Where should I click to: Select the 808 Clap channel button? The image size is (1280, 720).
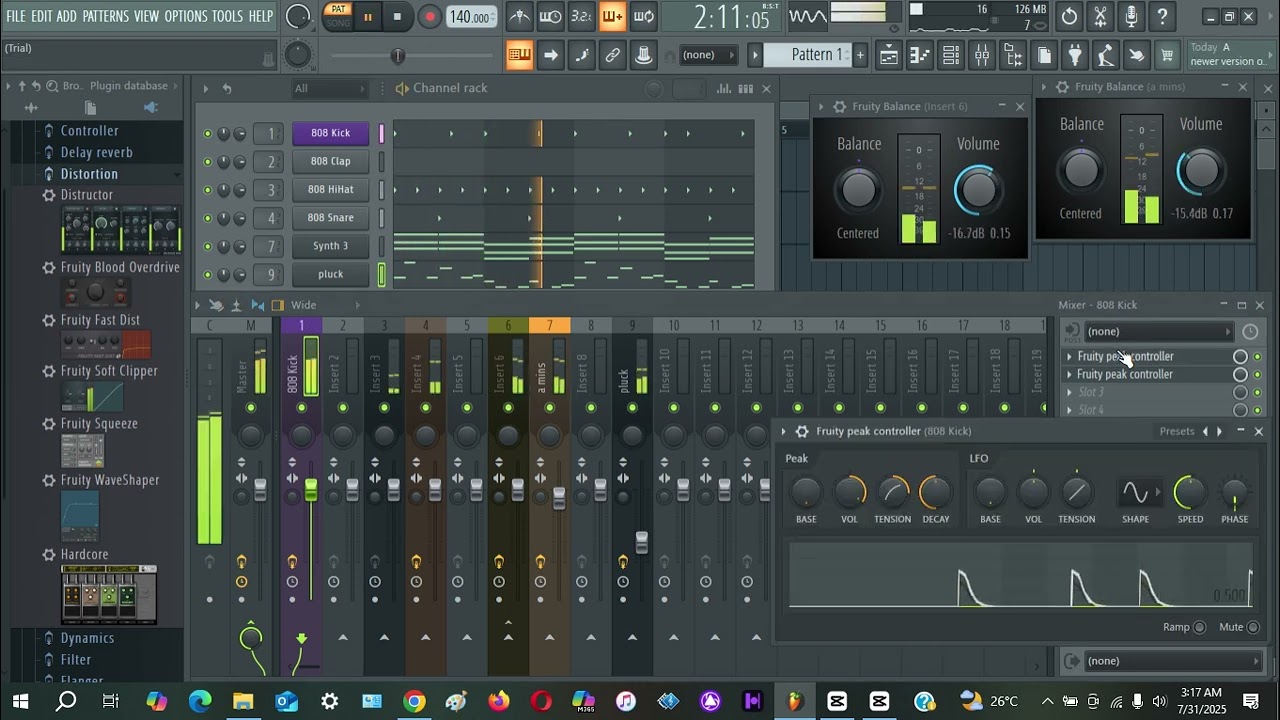point(330,161)
